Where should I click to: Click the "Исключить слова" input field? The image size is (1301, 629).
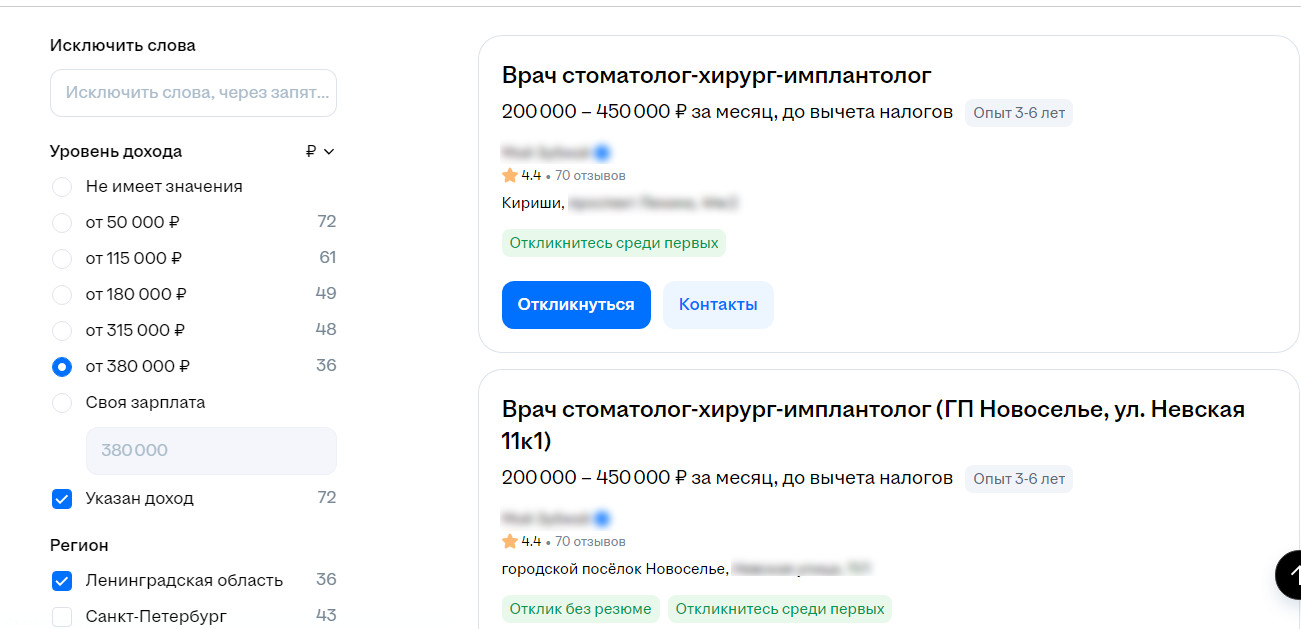(x=193, y=93)
